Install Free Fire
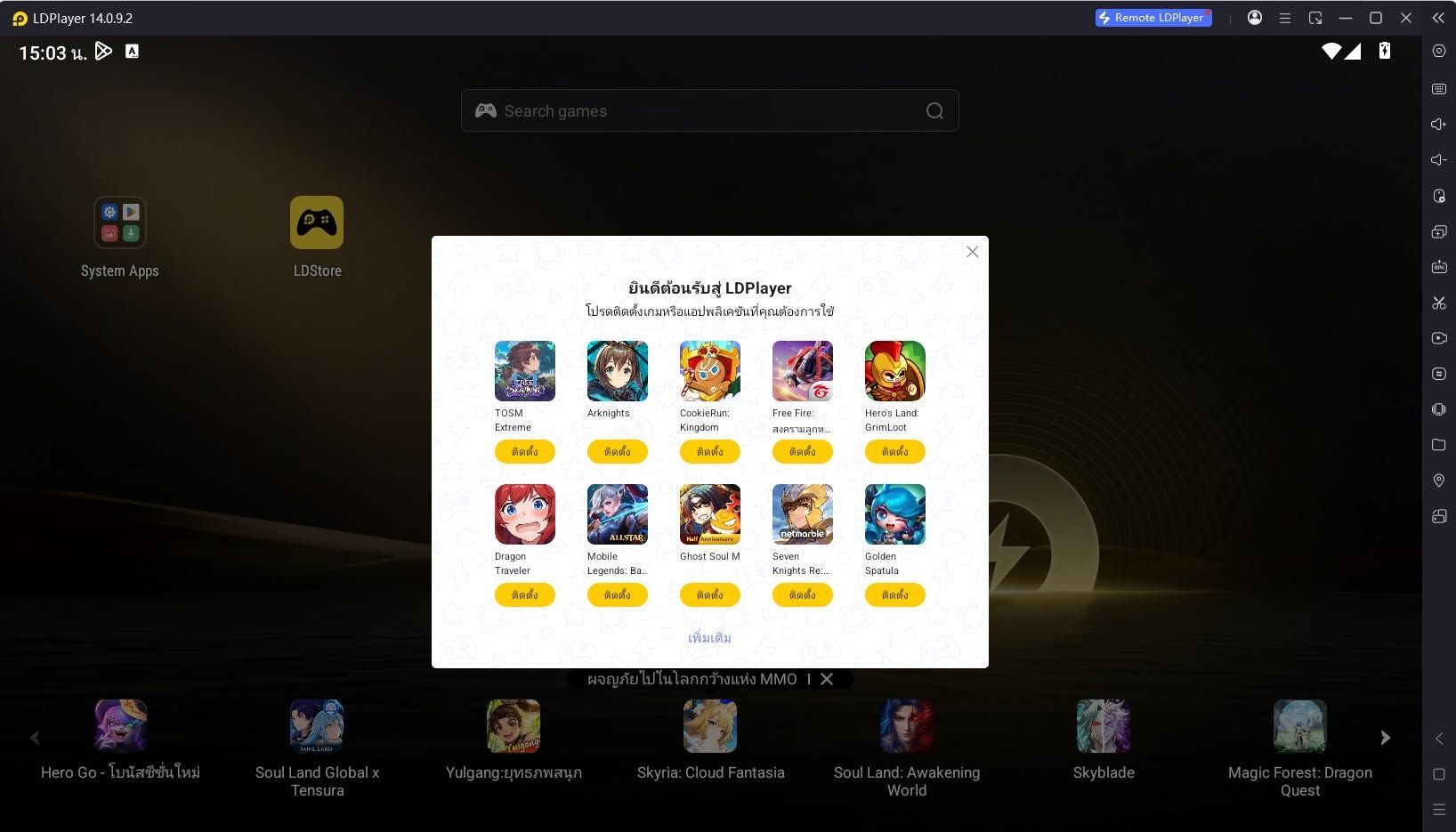 [803, 452]
